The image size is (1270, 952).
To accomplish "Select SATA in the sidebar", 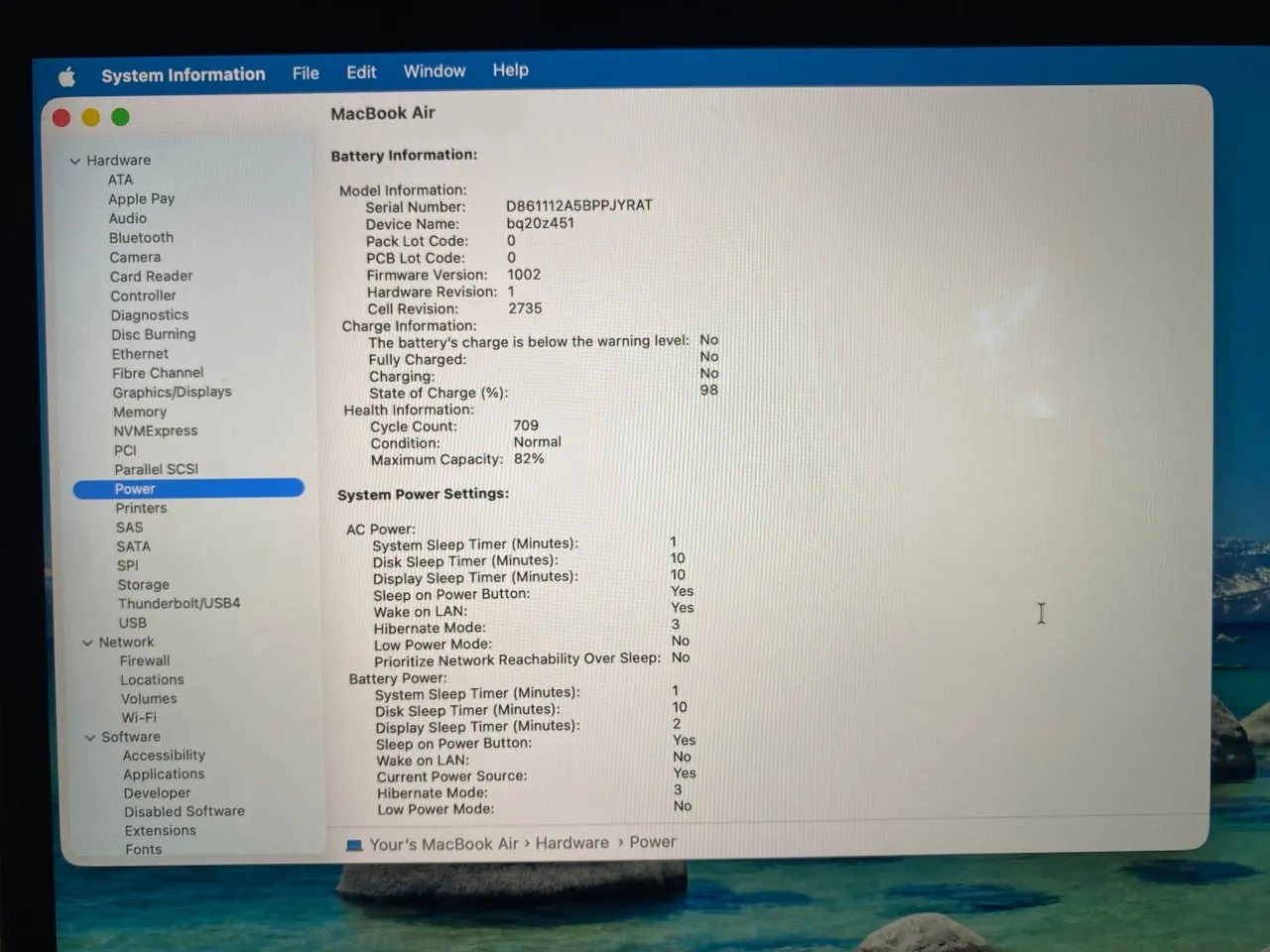I will coord(133,546).
